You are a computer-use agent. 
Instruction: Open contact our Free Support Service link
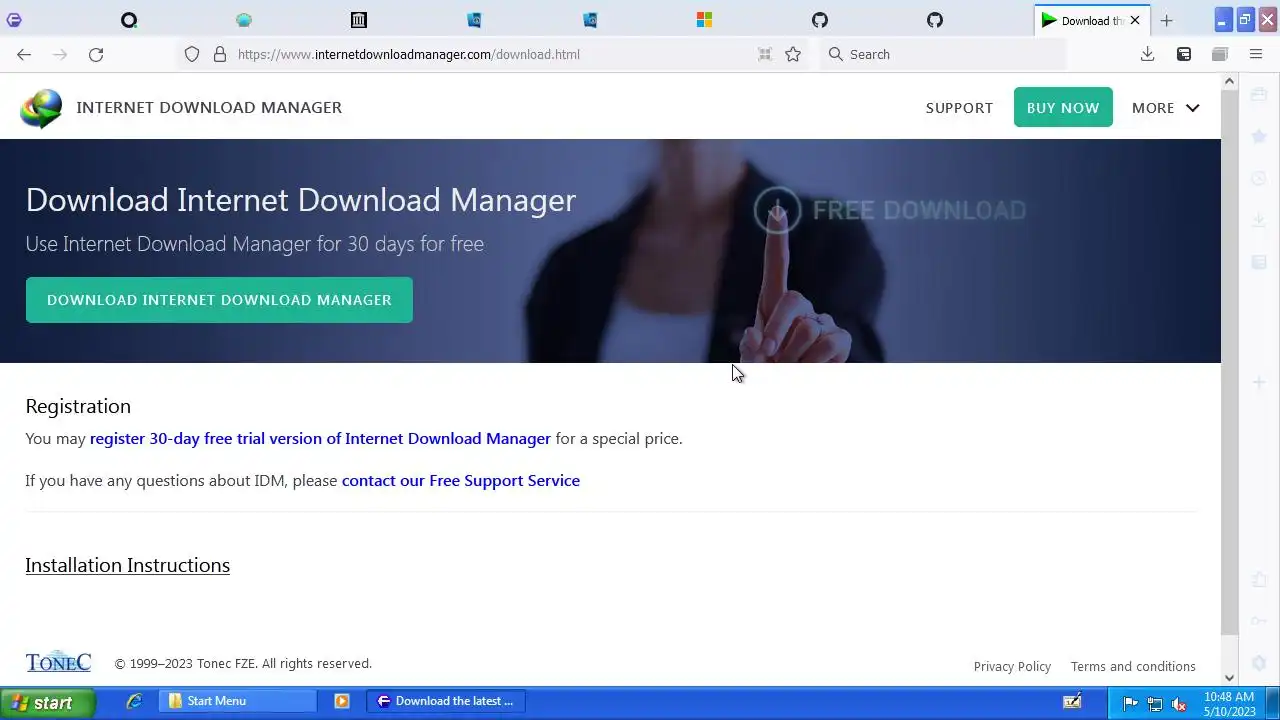(x=461, y=480)
